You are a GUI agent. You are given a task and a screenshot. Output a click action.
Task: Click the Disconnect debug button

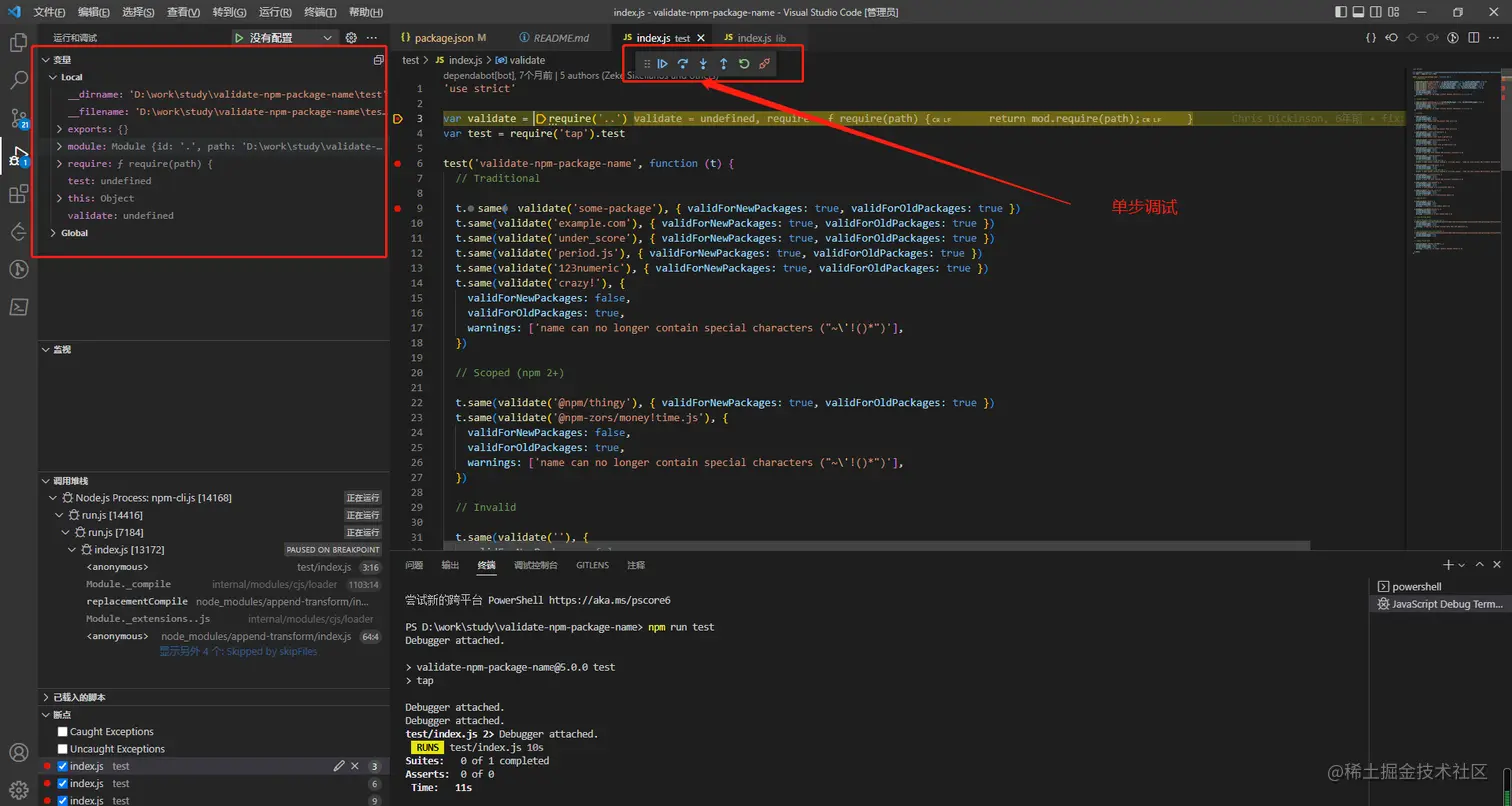pos(765,64)
